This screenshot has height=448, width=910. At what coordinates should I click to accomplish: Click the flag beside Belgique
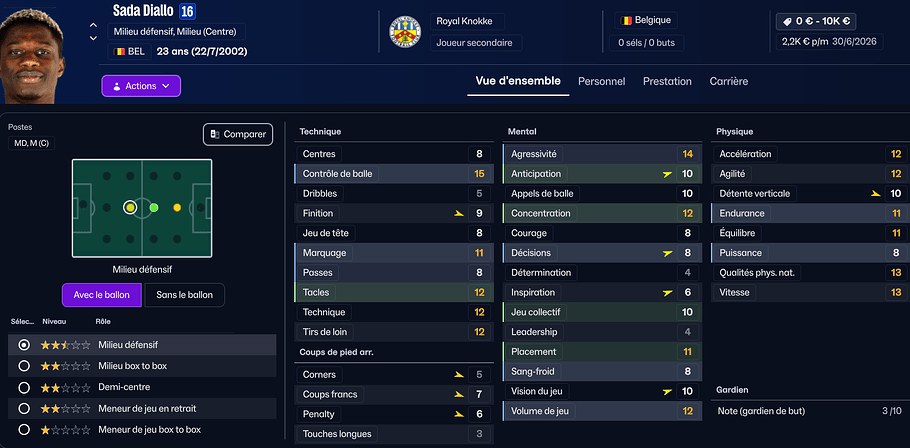point(628,20)
